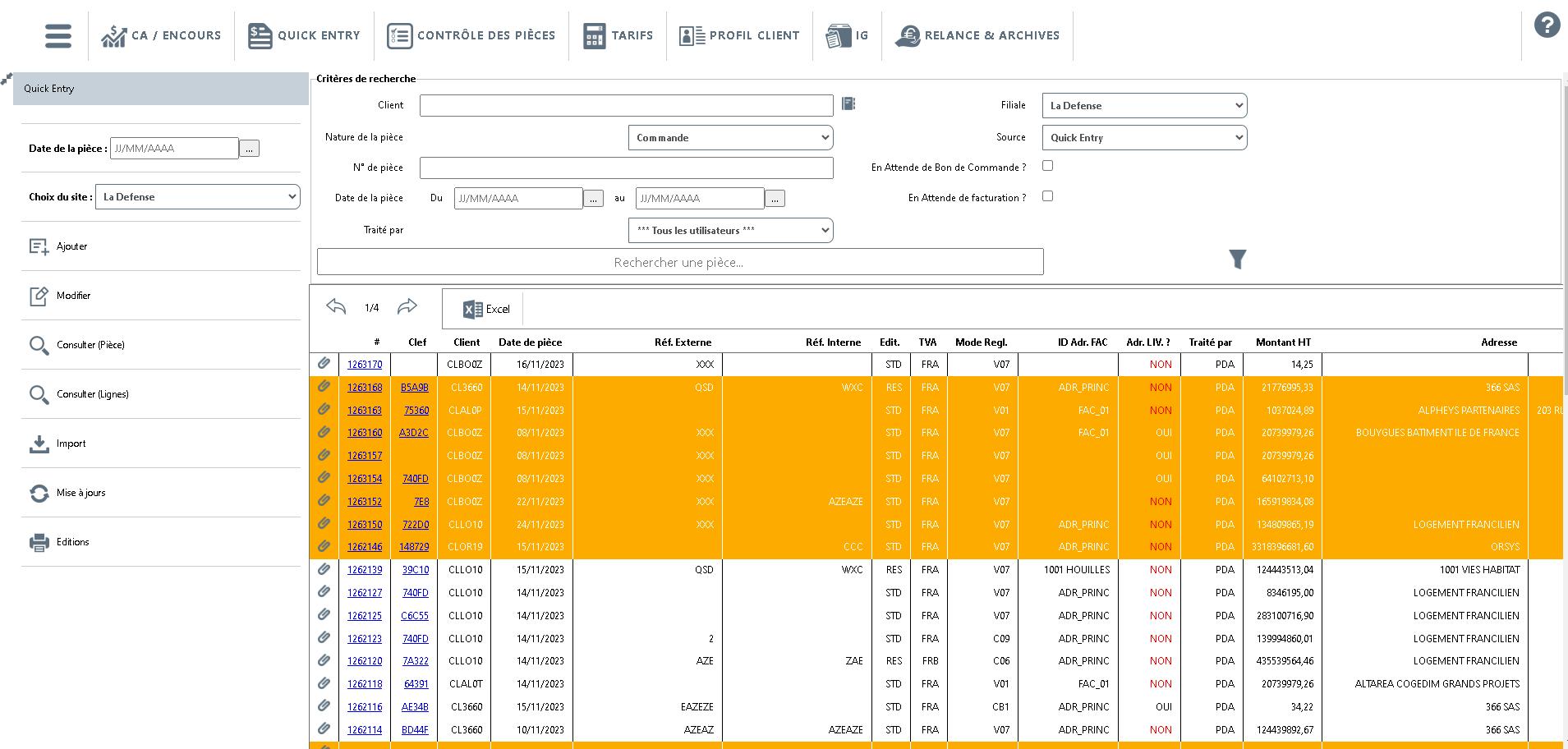1568x749 pixels.
Task: Click the Mise à jours refresh option
Action: pyautogui.click(x=80, y=493)
